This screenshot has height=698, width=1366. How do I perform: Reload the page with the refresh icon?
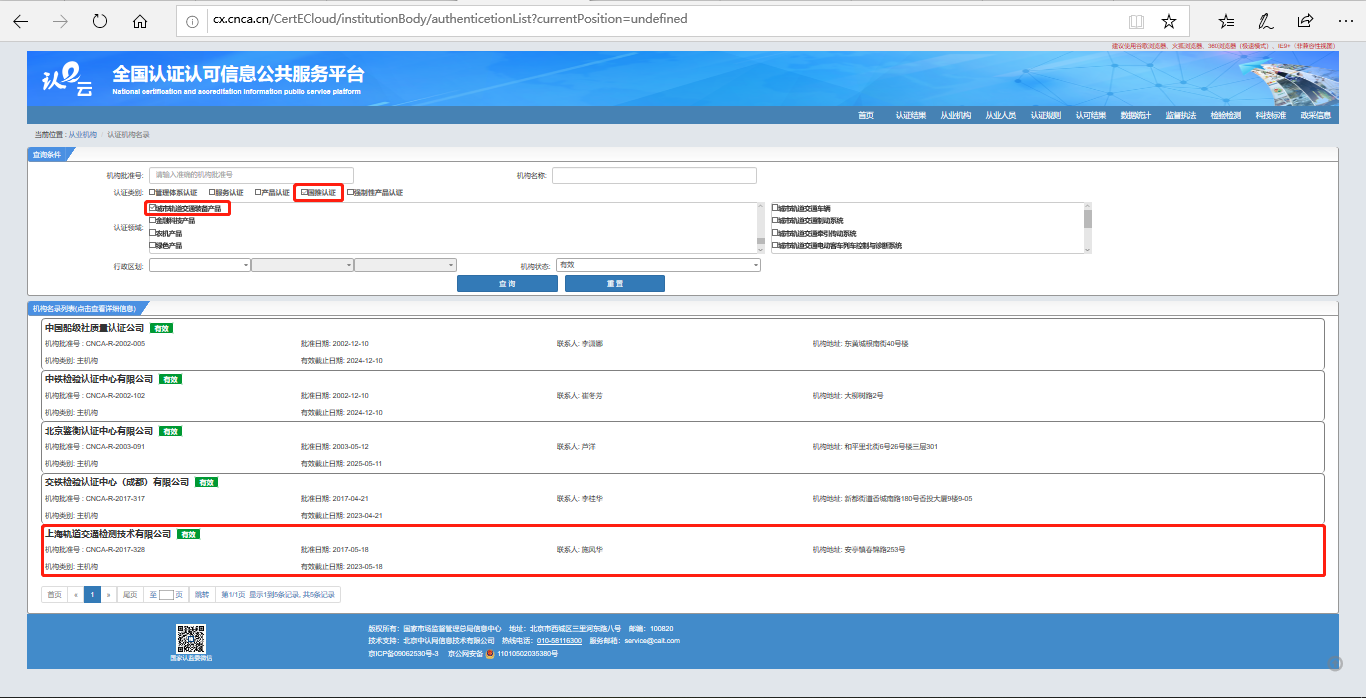click(99, 21)
